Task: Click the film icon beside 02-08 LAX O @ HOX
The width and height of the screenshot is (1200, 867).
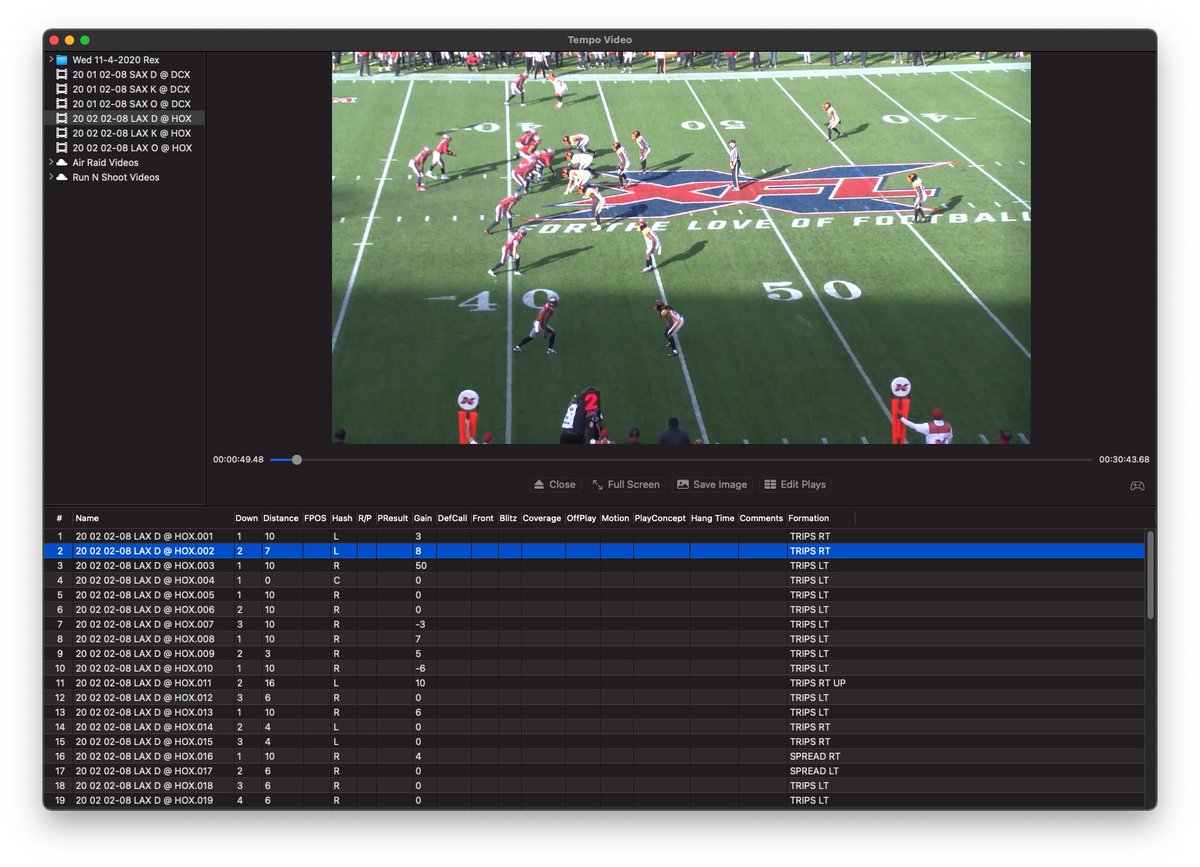Action: [62, 148]
